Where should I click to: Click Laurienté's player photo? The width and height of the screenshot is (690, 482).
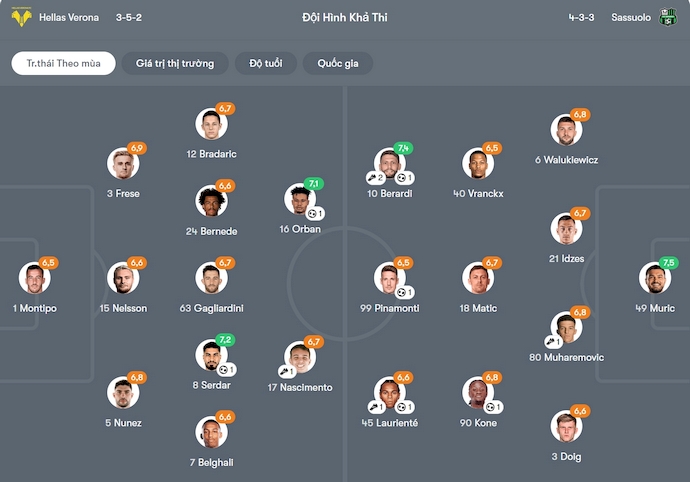click(x=390, y=394)
